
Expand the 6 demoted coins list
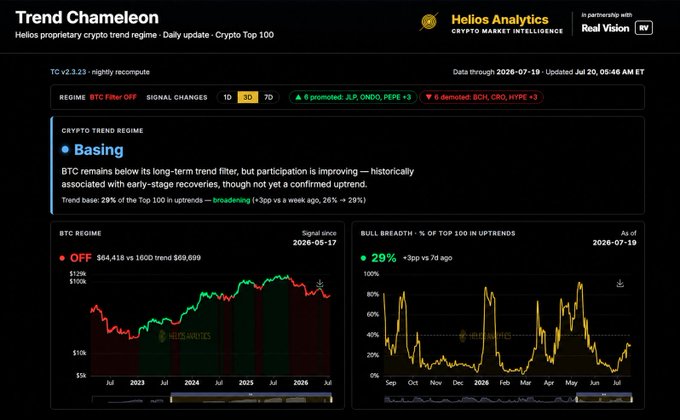(x=481, y=97)
